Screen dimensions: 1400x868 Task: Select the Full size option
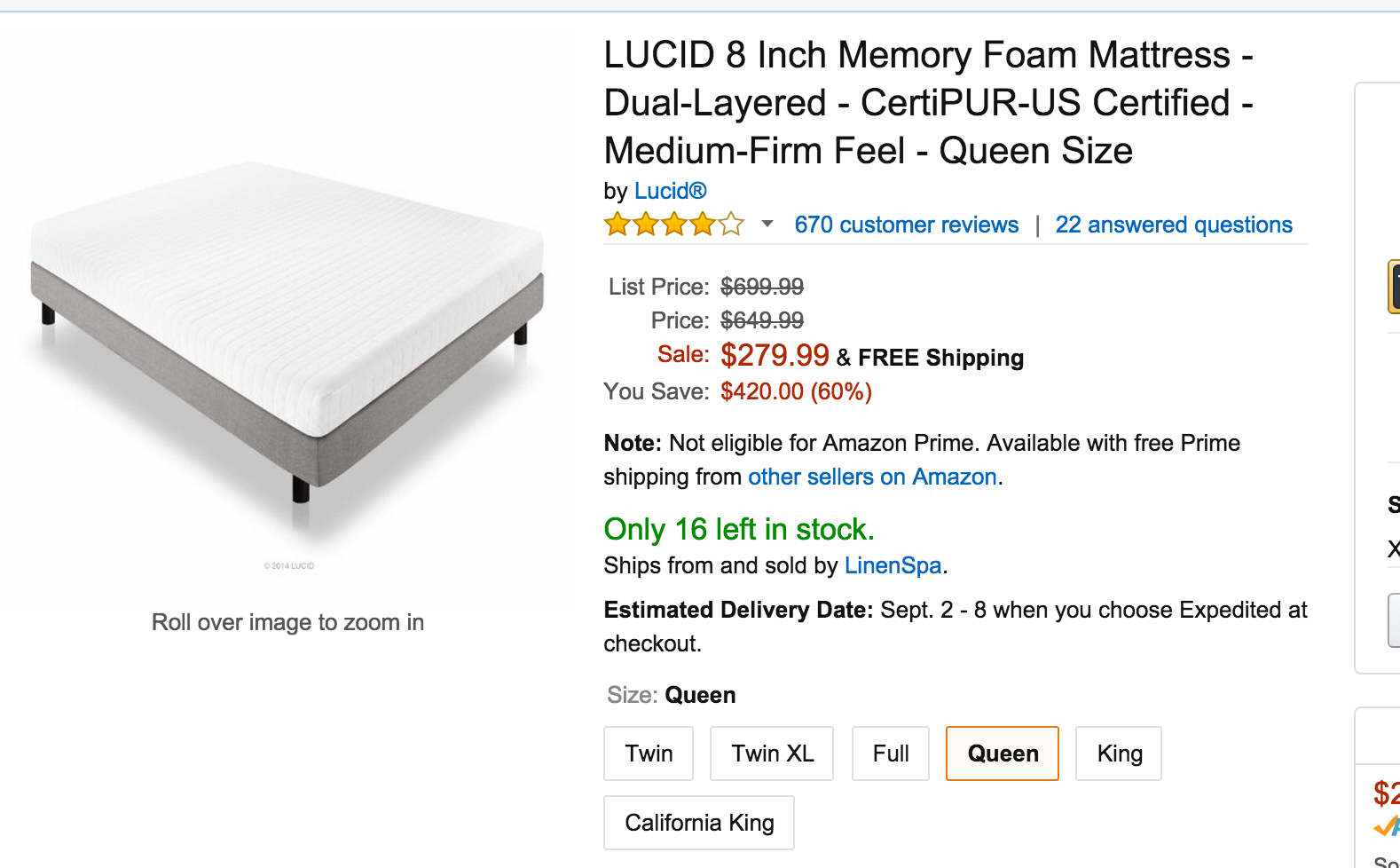[x=891, y=754]
